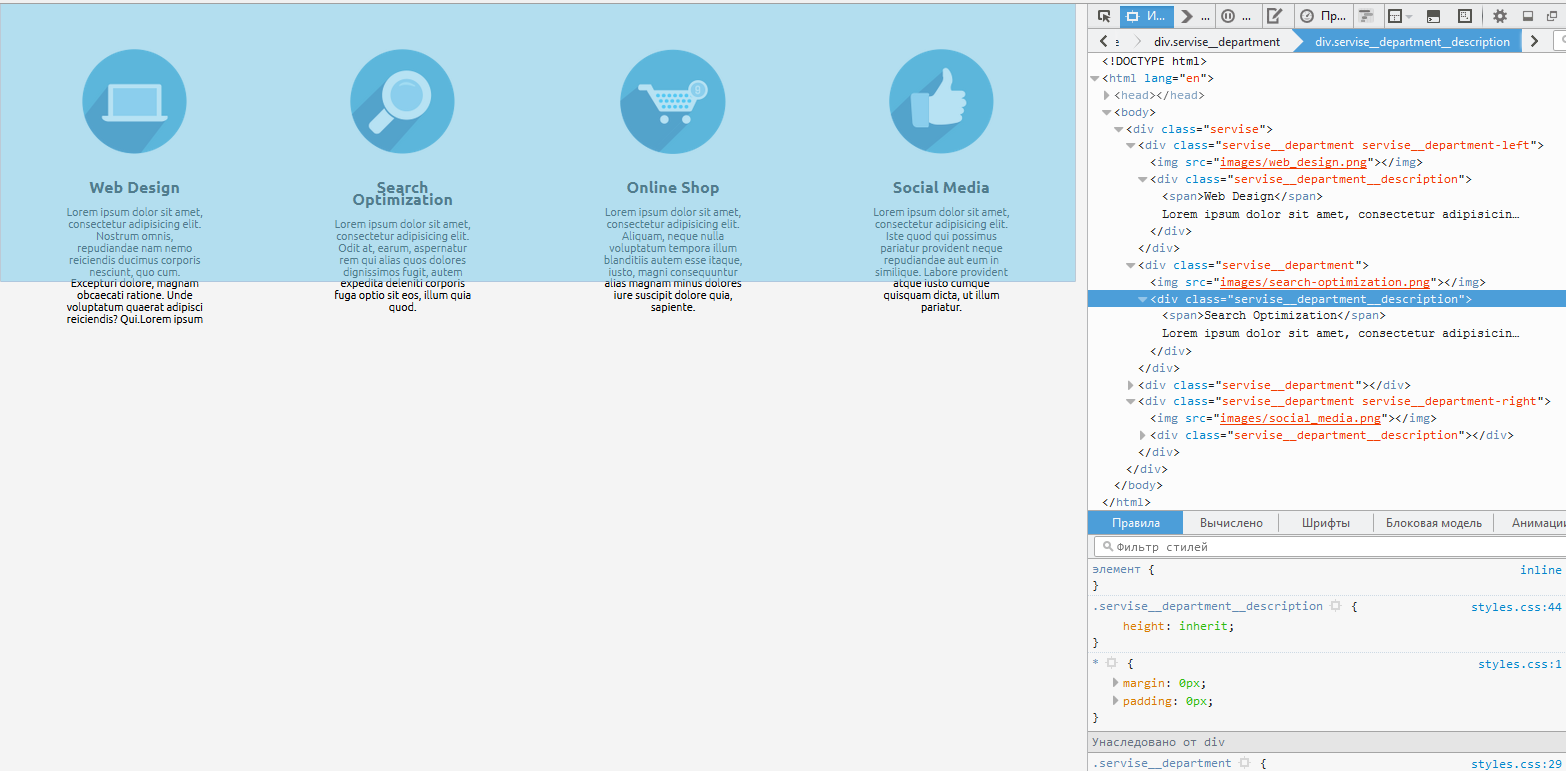The height and width of the screenshot is (771, 1566).
Task: Switch to the Performance panel tab
Action: tap(1322, 16)
